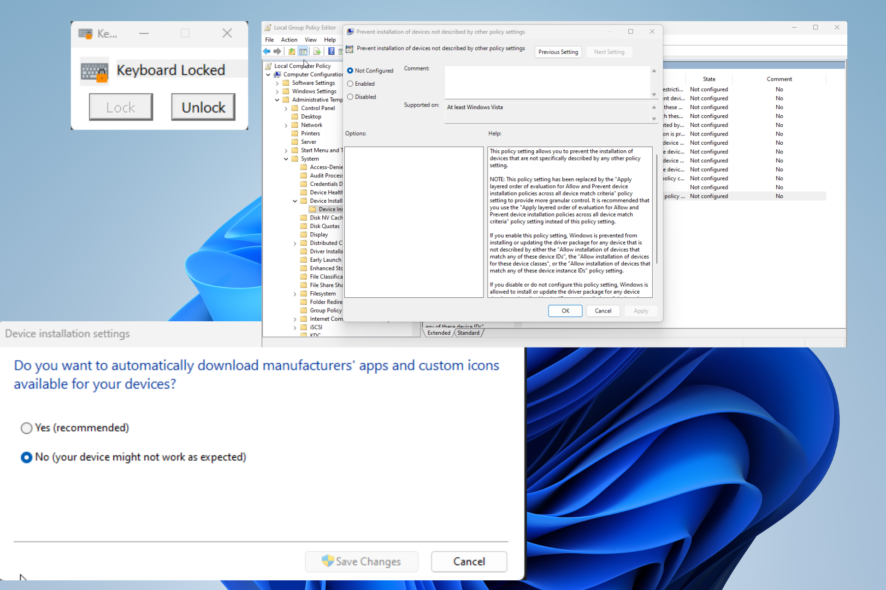Click the keyboard lock icon beside Keyboard Locked

95,72
